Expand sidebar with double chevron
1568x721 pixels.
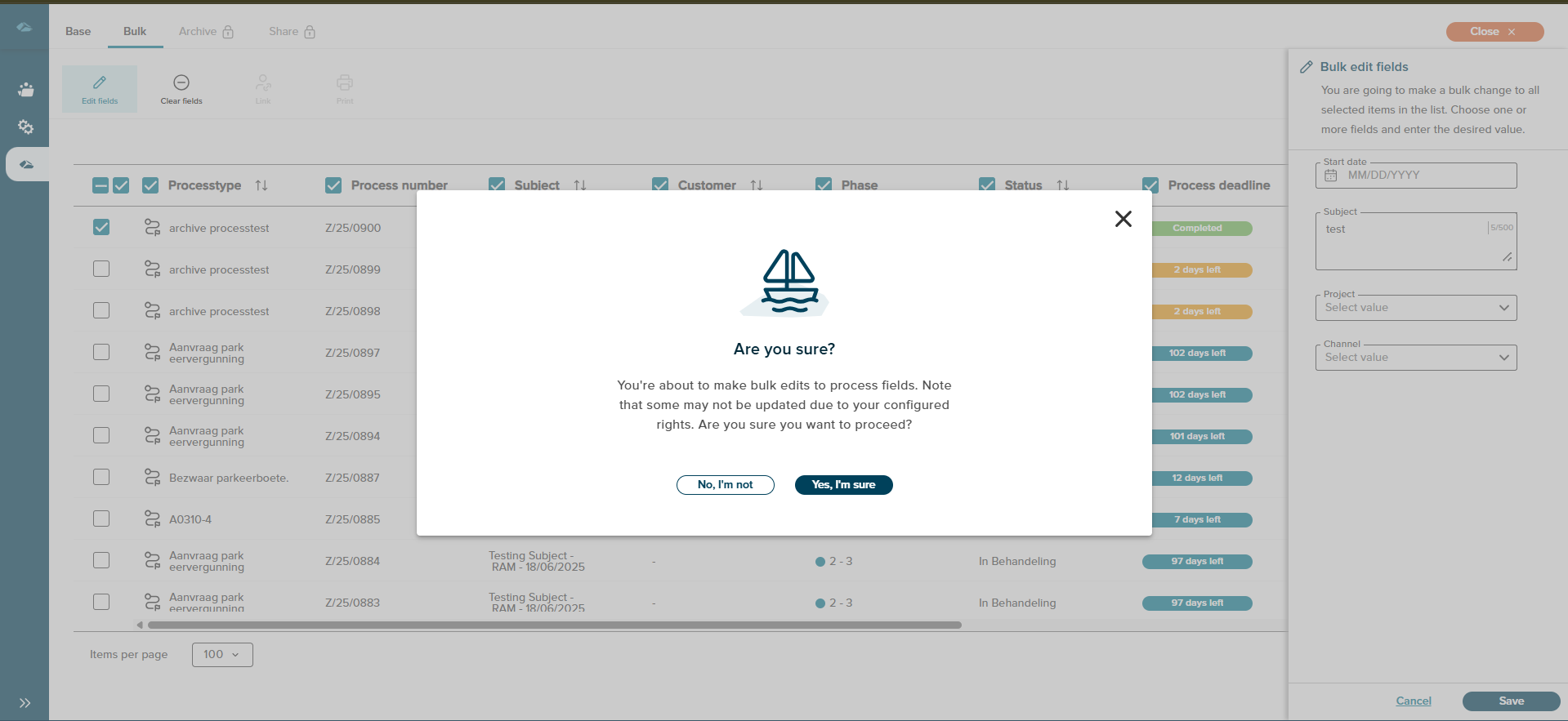point(25,703)
